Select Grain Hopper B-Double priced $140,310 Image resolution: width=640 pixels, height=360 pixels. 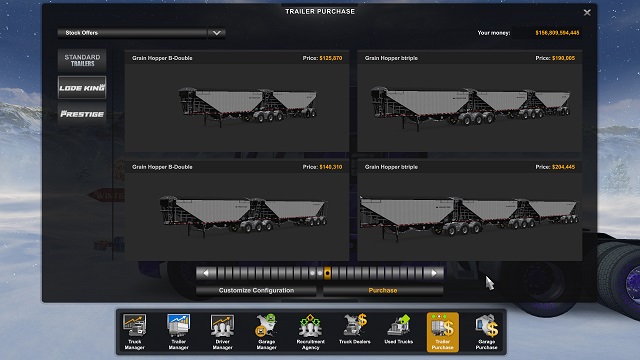[x=237, y=211]
